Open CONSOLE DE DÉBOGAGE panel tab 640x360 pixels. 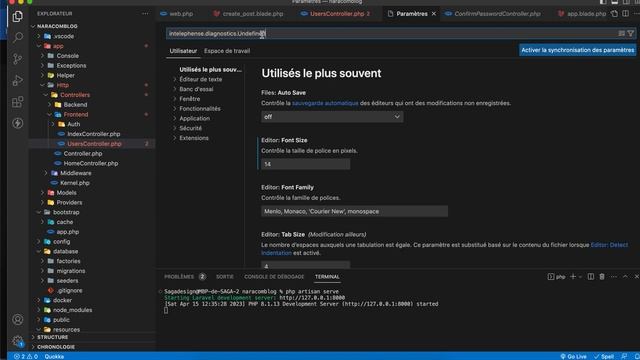point(274,277)
